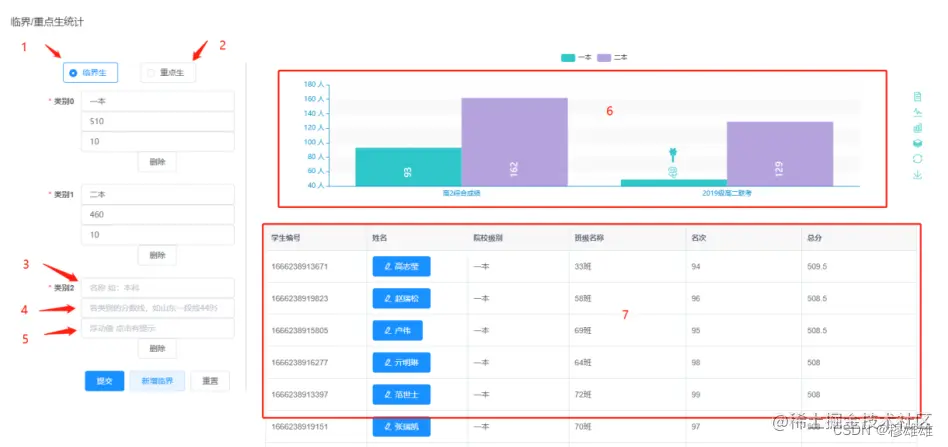The width and height of the screenshot is (948, 447).
Task: Click the empty 类别2 name input
Action: click(x=157, y=288)
